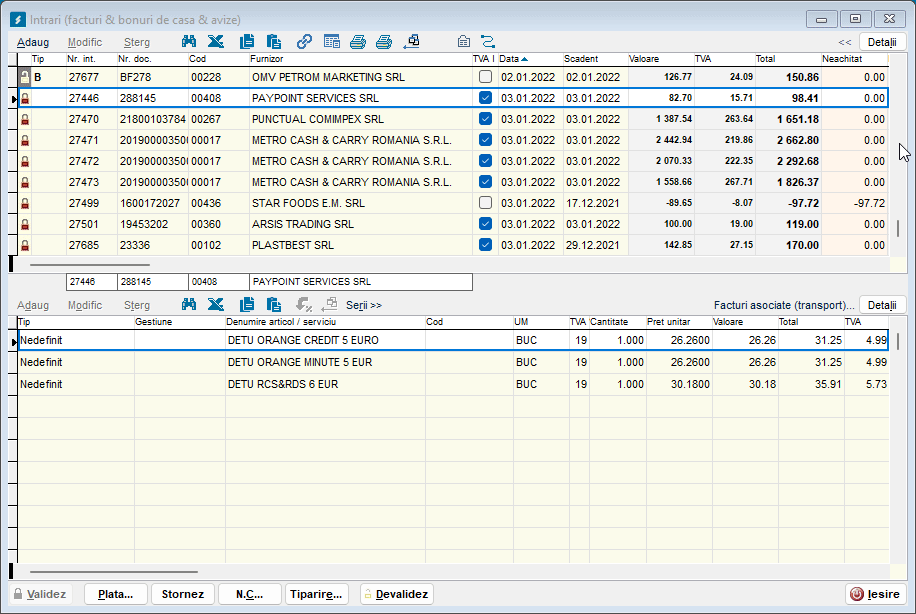Open the print icon in top toolbar

click(359, 41)
